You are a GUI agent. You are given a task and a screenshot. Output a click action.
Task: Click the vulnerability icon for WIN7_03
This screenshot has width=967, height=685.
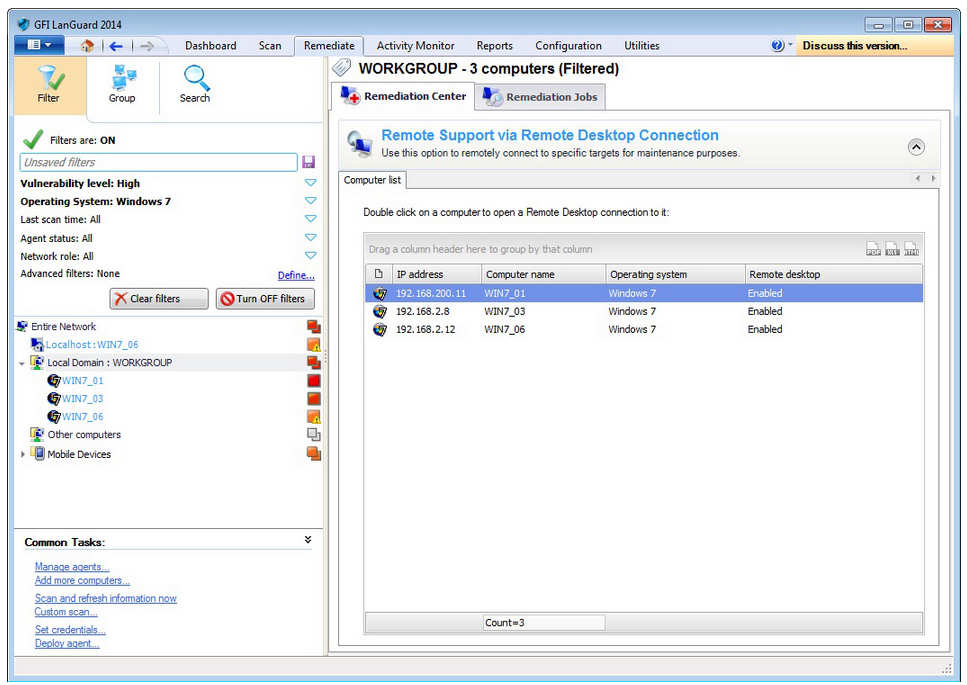(x=314, y=398)
